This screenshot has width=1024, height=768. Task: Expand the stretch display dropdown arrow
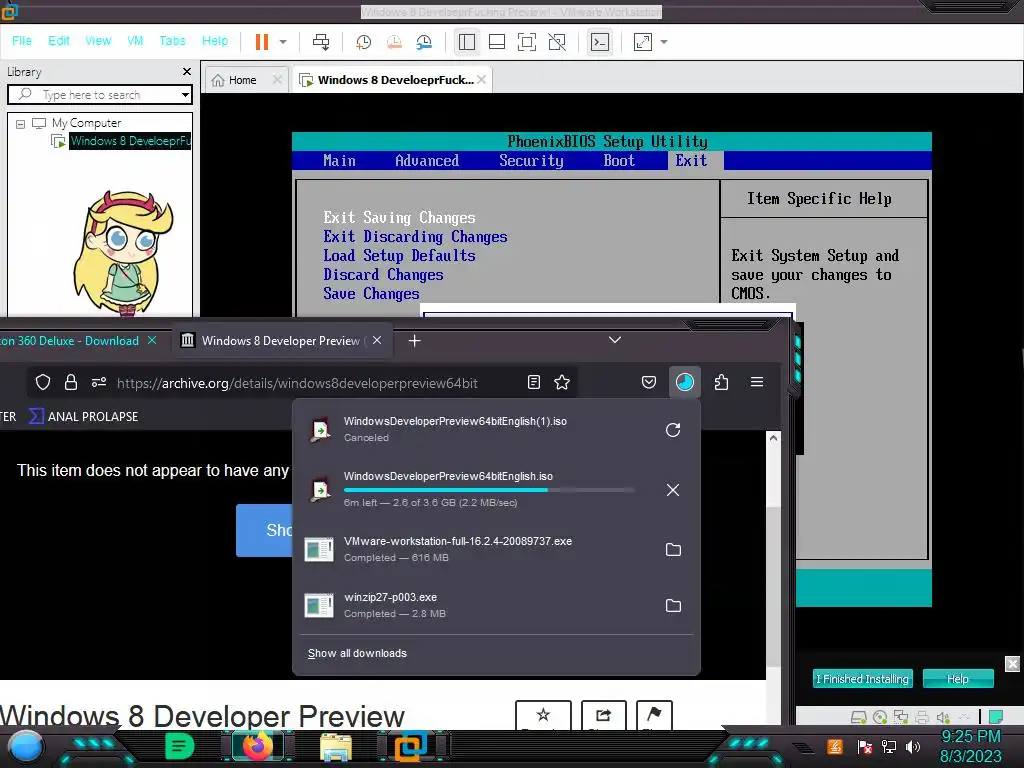(664, 42)
